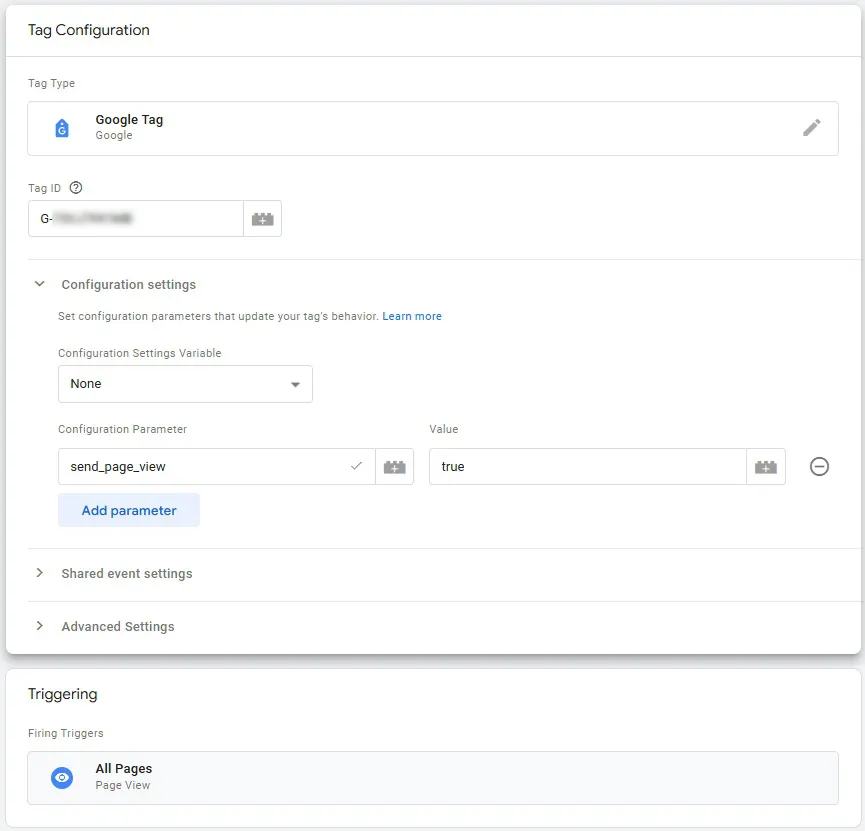Click into the Tag ID input field
Viewport: 865px width, 831px height.
click(136, 219)
